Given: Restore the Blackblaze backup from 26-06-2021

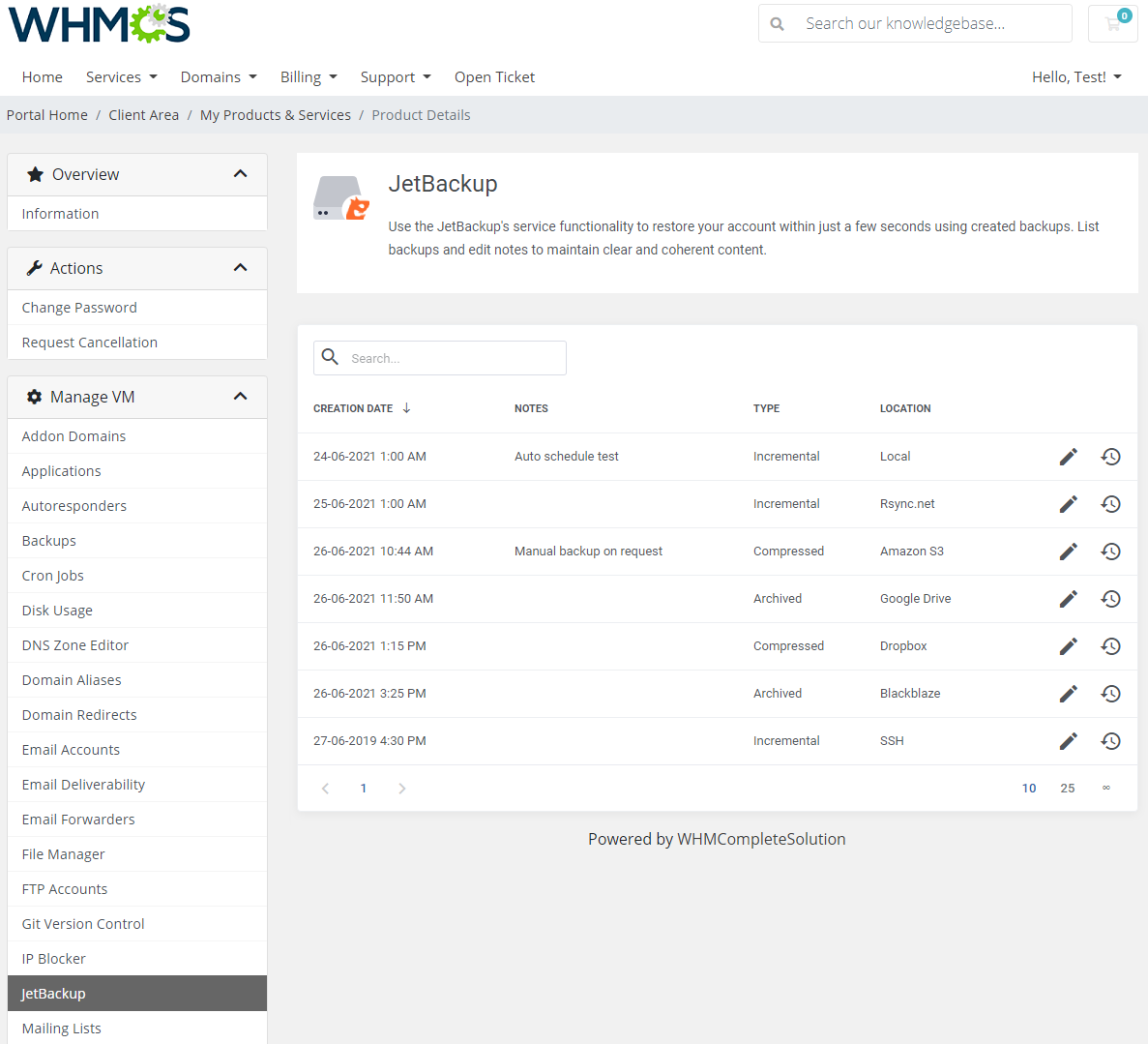Looking at the screenshot, I should (x=1110, y=693).
